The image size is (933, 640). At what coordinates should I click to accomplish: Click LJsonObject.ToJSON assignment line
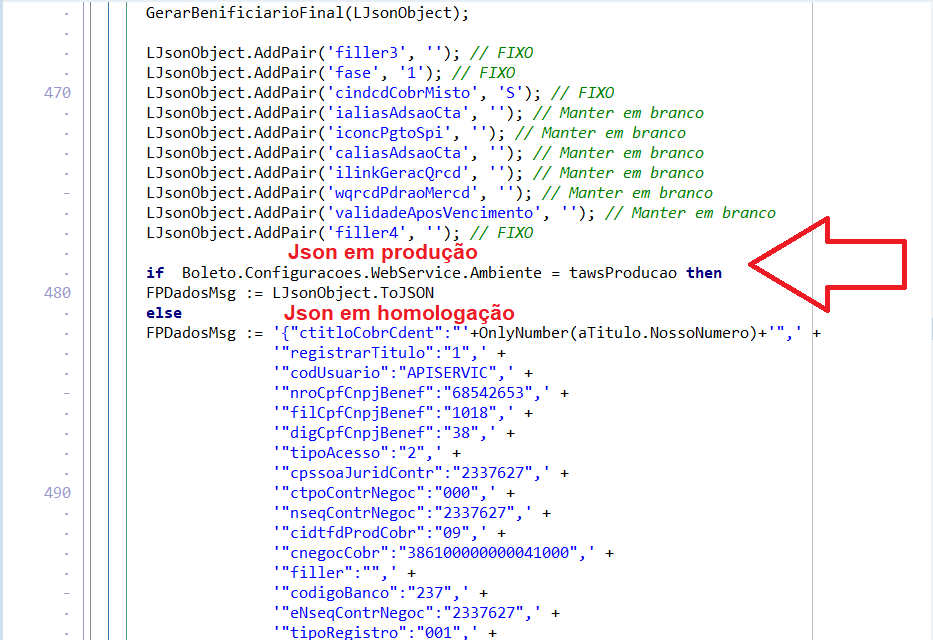coord(290,293)
